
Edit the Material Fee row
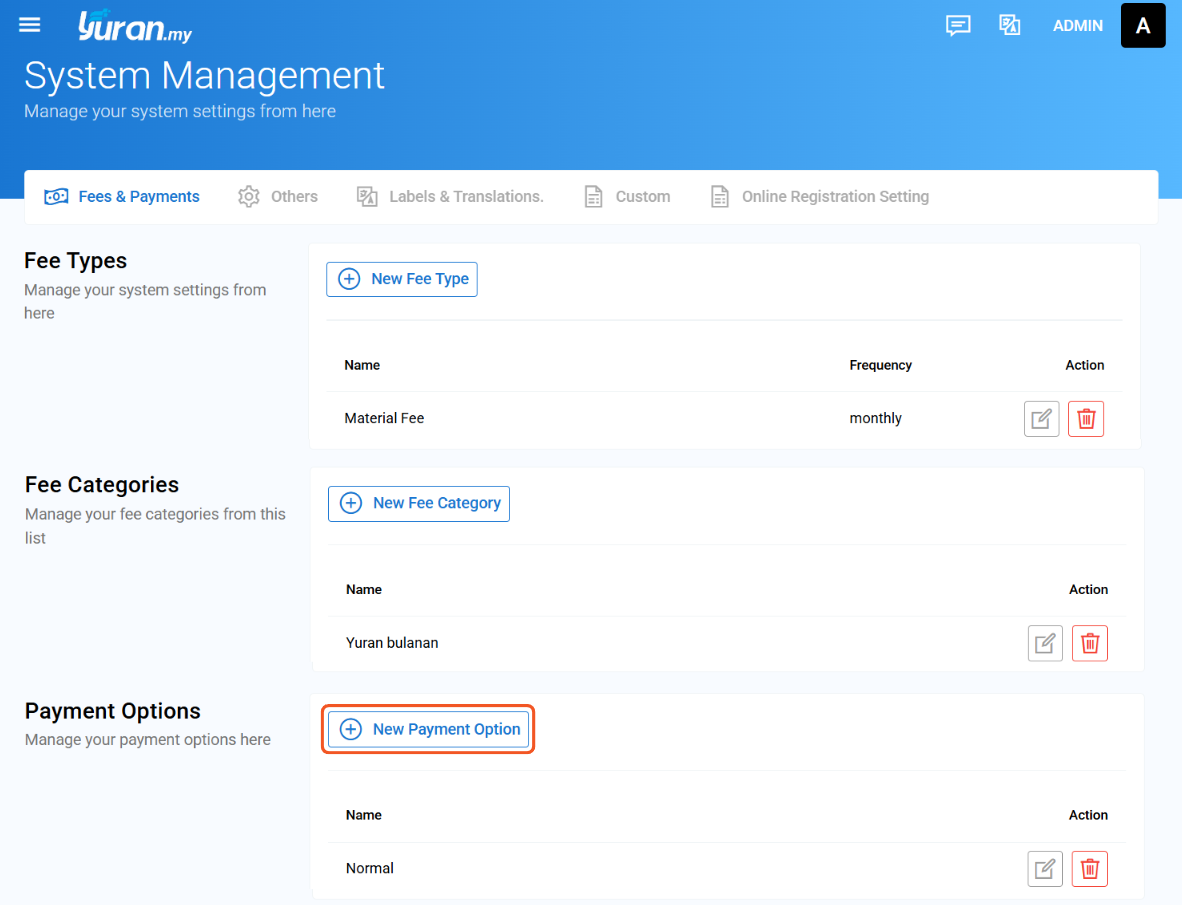[x=1041, y=418]
